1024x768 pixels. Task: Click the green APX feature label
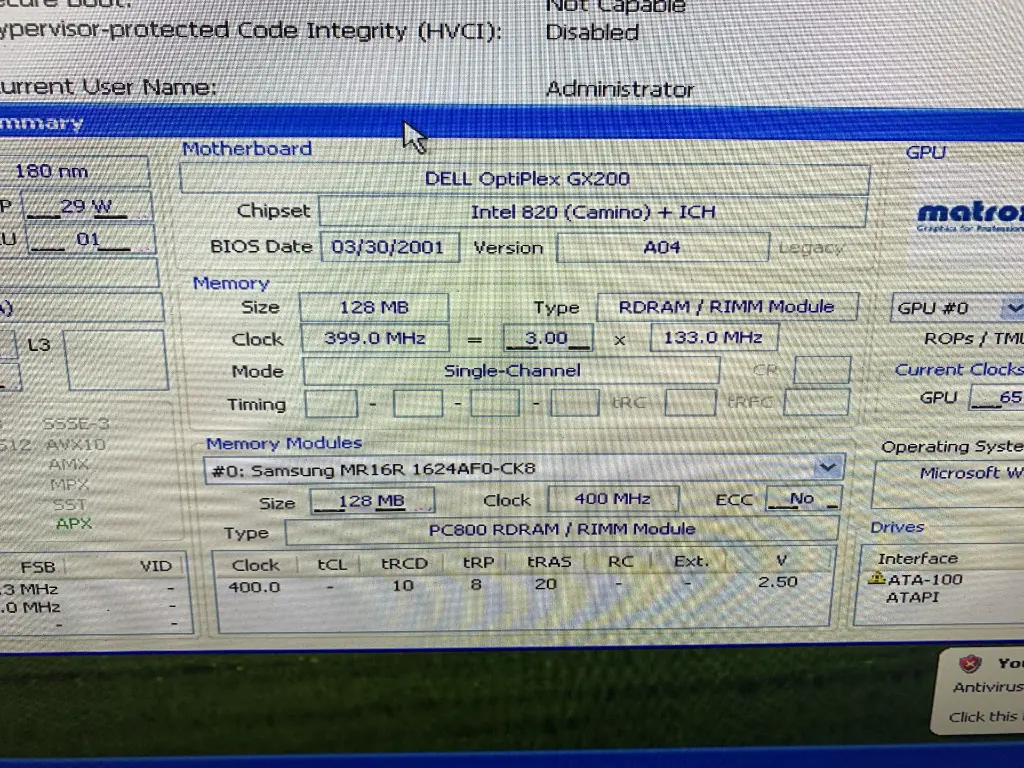(x=74, y=523)
